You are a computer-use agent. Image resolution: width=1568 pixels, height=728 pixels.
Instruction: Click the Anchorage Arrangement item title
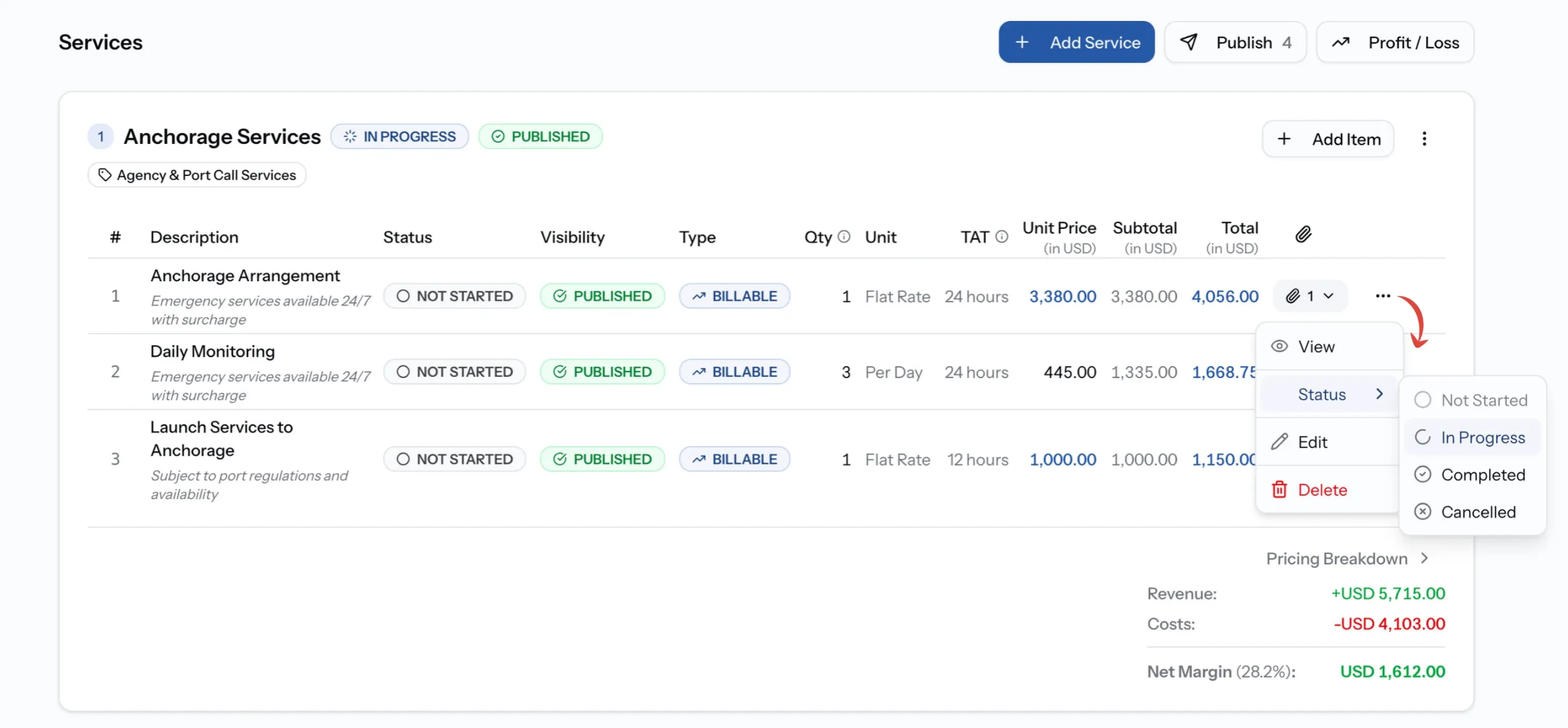[245, 276]
